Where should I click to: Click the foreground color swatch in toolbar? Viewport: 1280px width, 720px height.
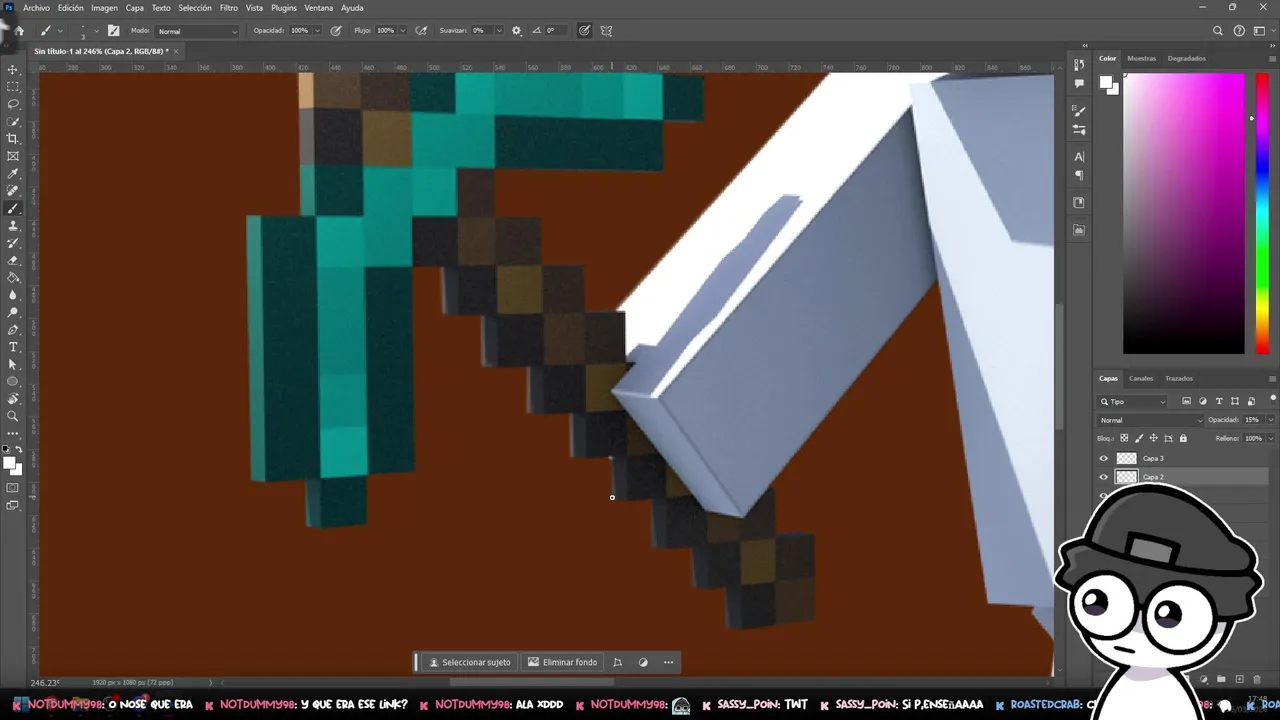(9, 463)
